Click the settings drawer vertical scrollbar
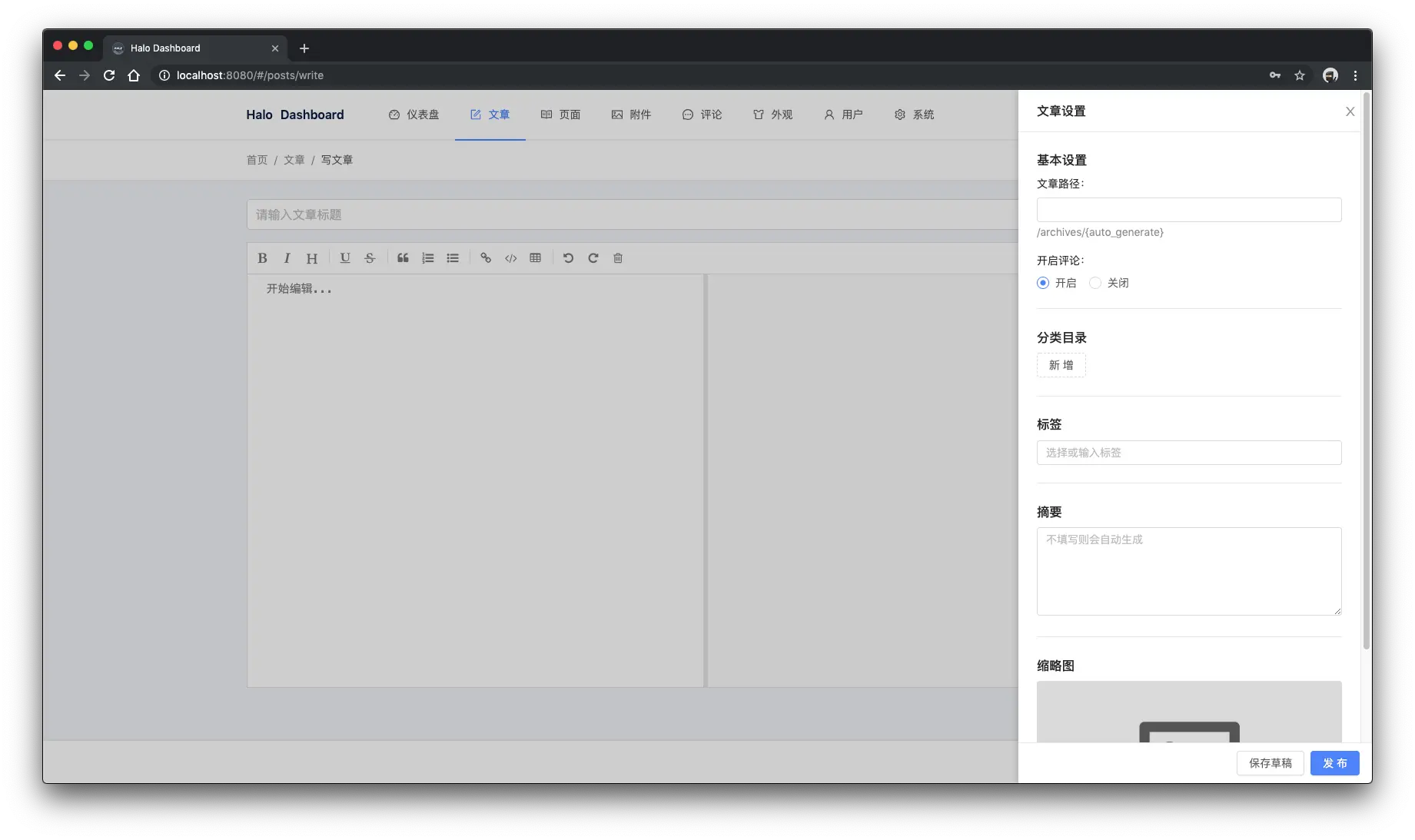Viewport: 1415px width, 840px height. [x=1367, y=371]
